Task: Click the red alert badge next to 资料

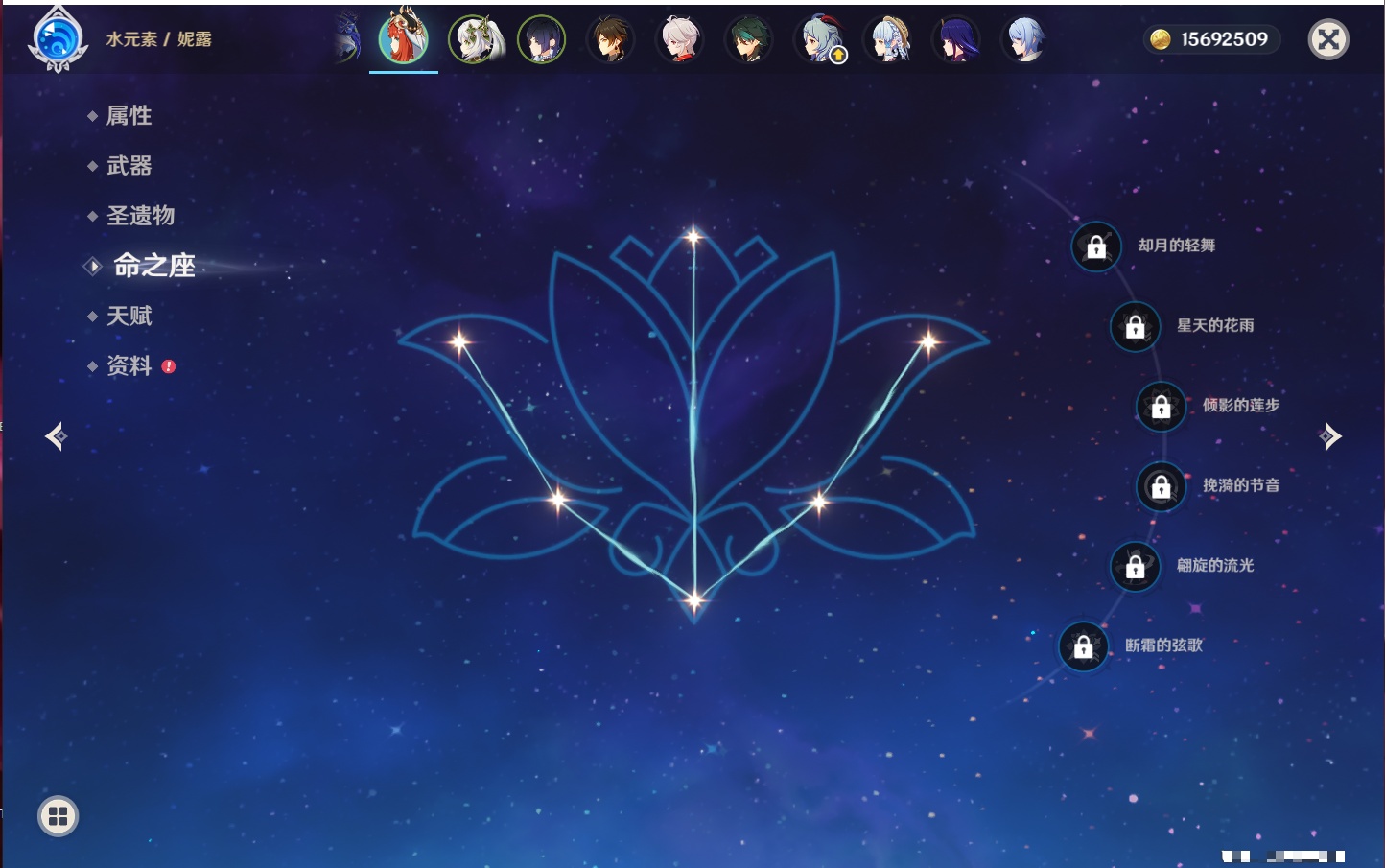Action: pos(169,366)
